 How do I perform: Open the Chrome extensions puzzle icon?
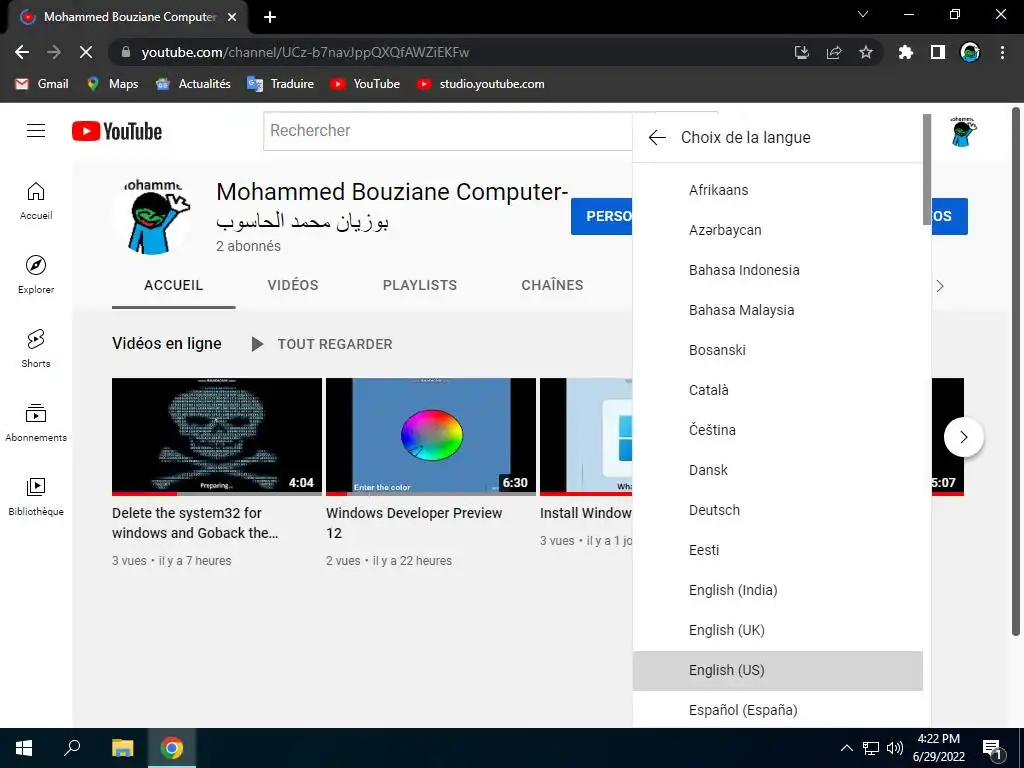[905, 52]
